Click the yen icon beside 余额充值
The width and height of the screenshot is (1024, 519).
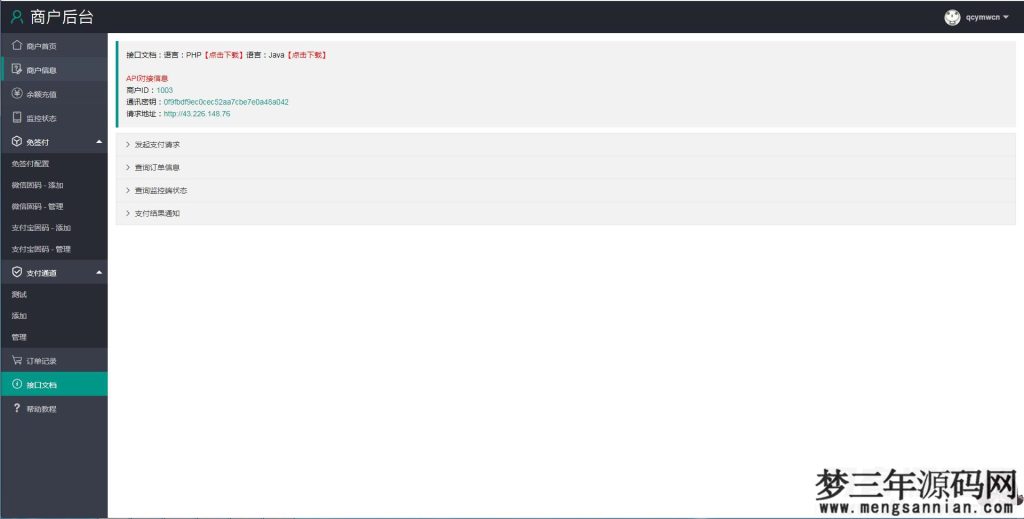tap(17, 93)
